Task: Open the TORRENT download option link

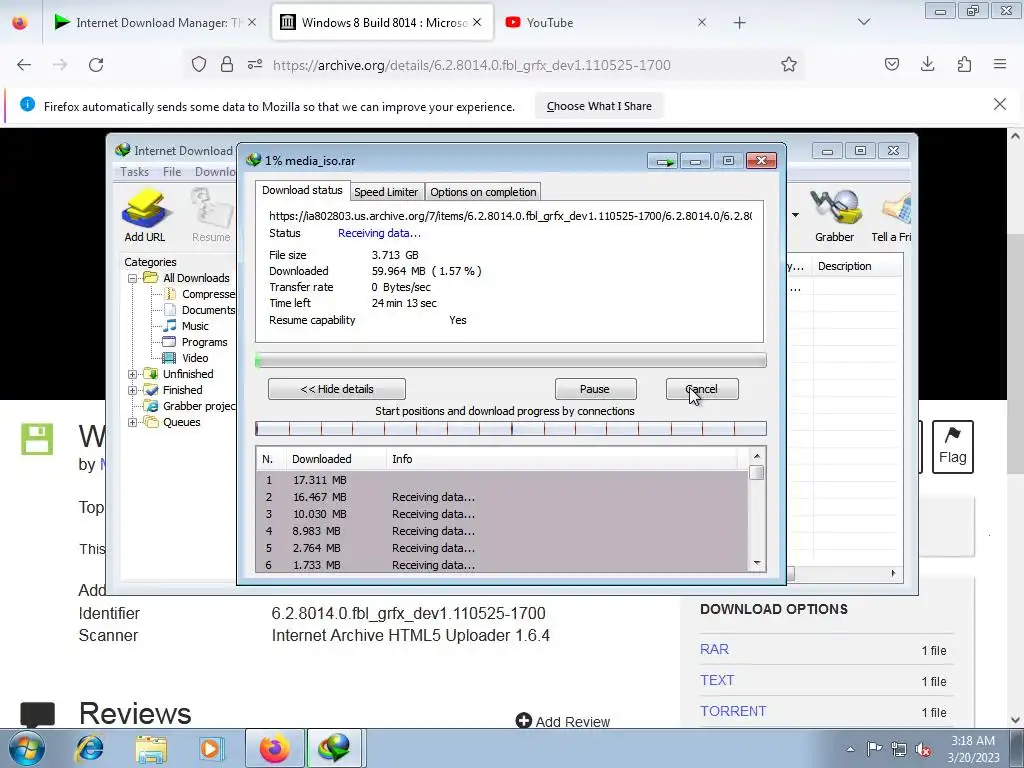Action: point(733,711)
